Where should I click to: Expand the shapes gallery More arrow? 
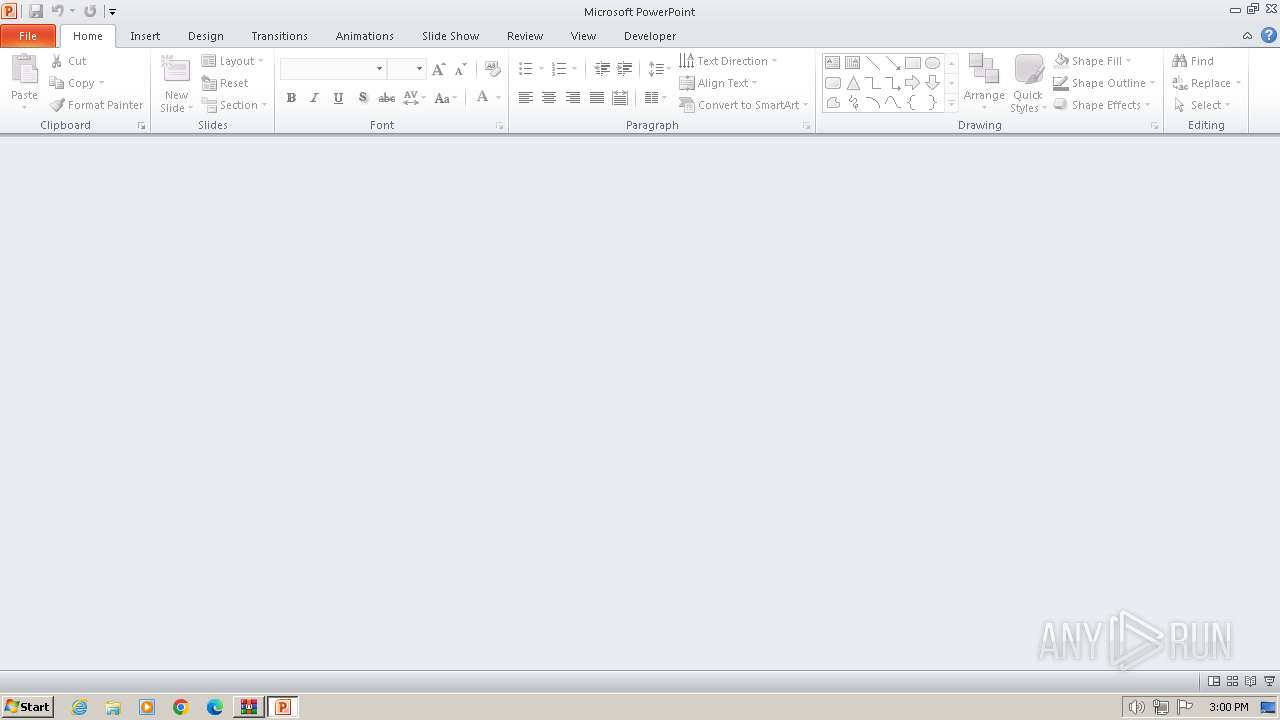[951, 103]
